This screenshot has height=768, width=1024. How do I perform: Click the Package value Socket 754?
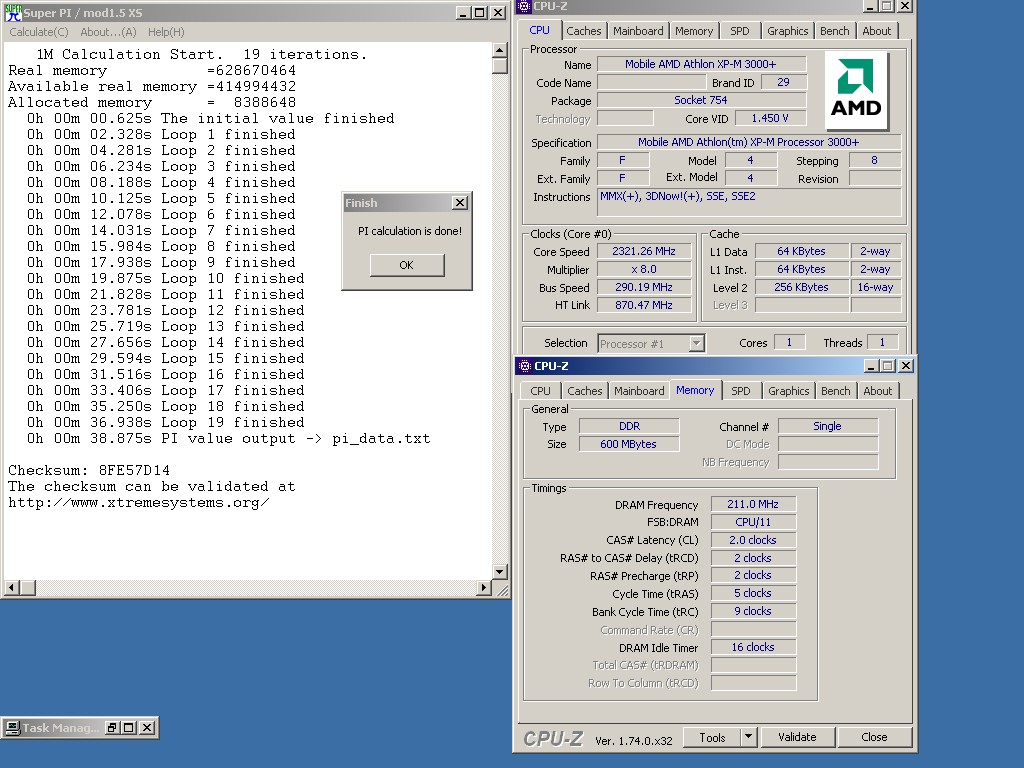tap(701, 100)
